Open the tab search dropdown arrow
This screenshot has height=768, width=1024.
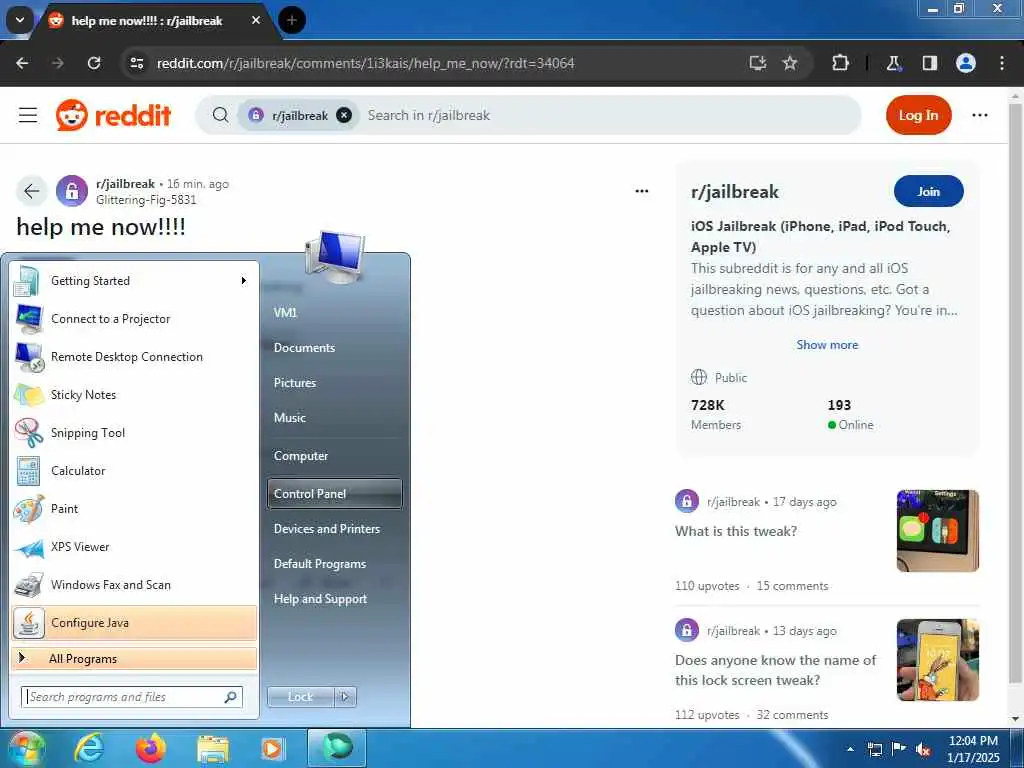[20, 20]
